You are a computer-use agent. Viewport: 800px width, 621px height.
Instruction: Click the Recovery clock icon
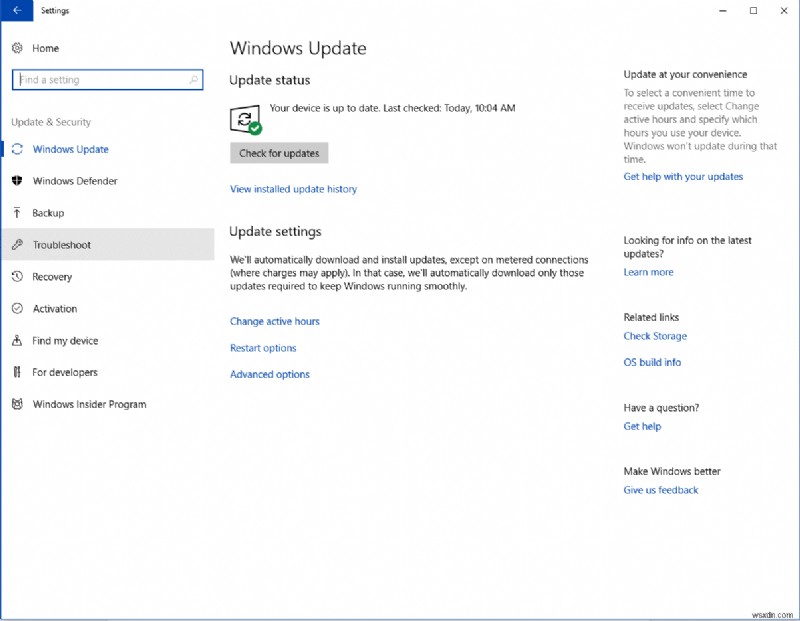(x=17, y=277)
